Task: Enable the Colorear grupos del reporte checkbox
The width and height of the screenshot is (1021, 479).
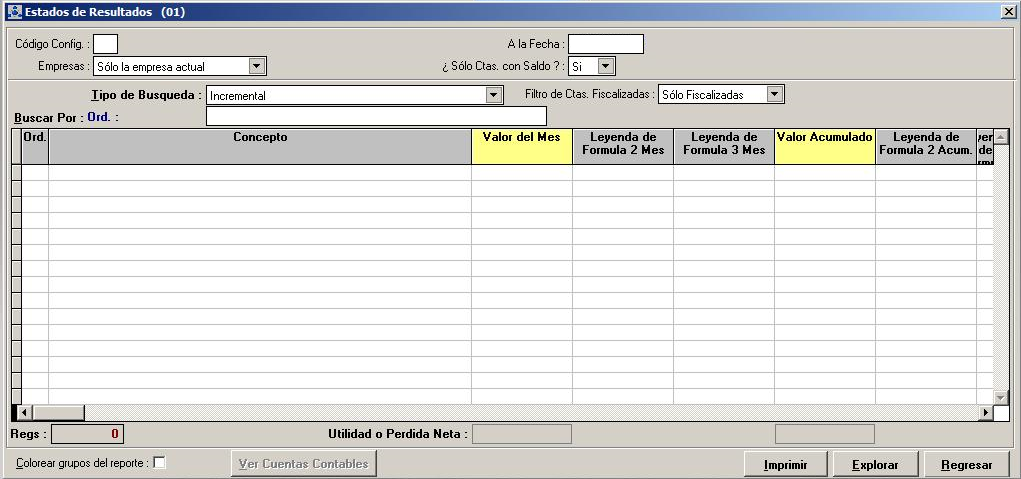Action: point(159,462)
